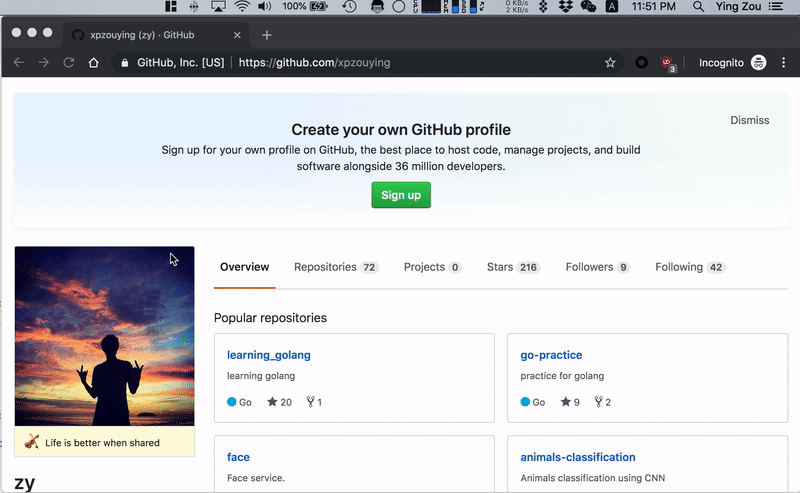Reload the page with the refresh icon
This screenshot has width=800, height=493.
(69, 62)
